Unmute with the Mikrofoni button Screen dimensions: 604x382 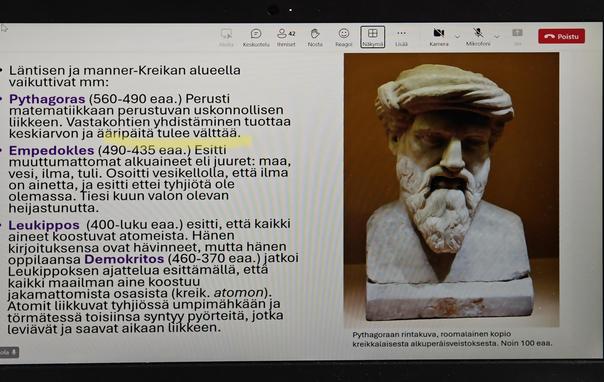tap(478, 38)
